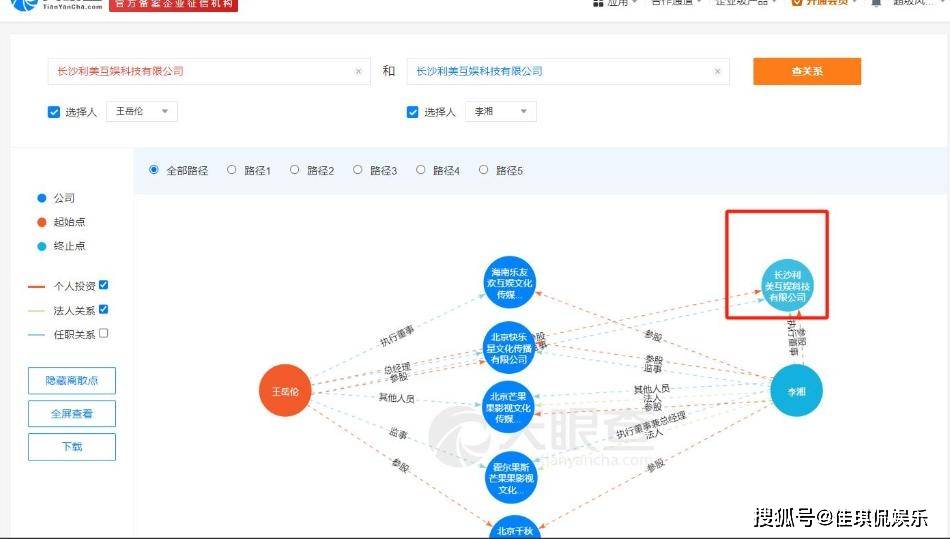Select the 路径4 radio button
The image size is (950, 539).
click(420, 170)
